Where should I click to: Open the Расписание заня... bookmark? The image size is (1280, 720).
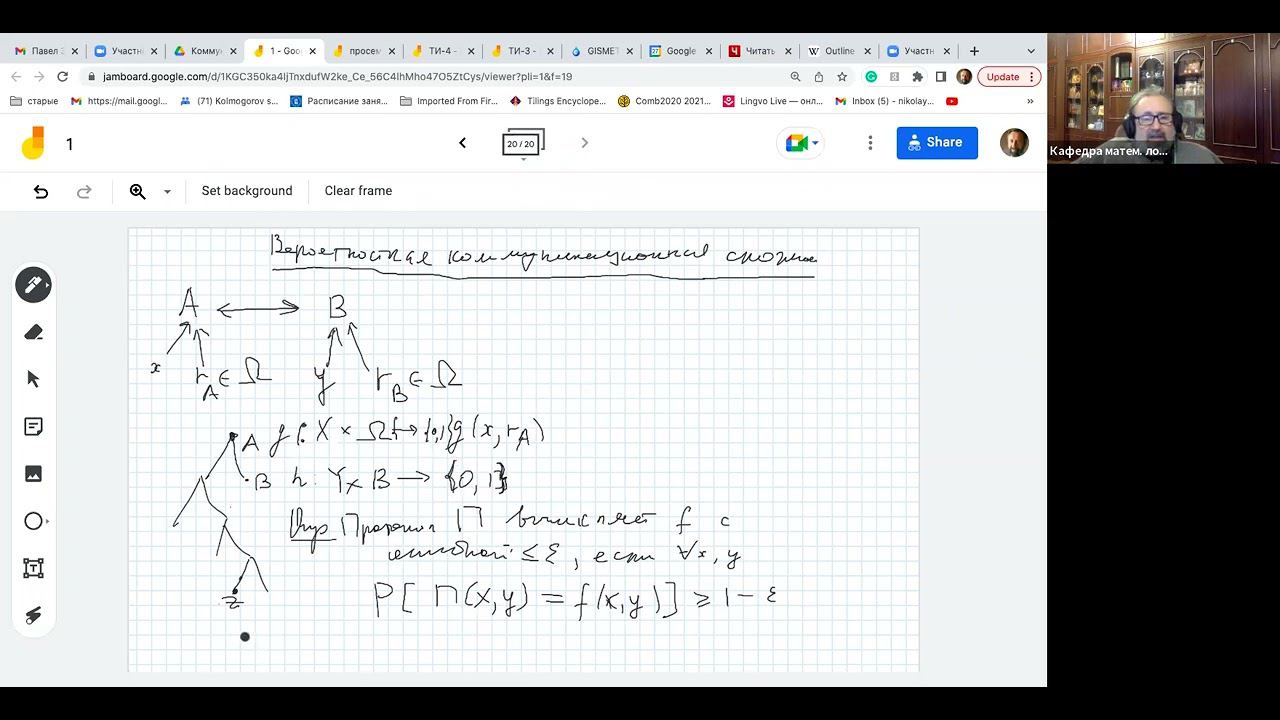340,101
